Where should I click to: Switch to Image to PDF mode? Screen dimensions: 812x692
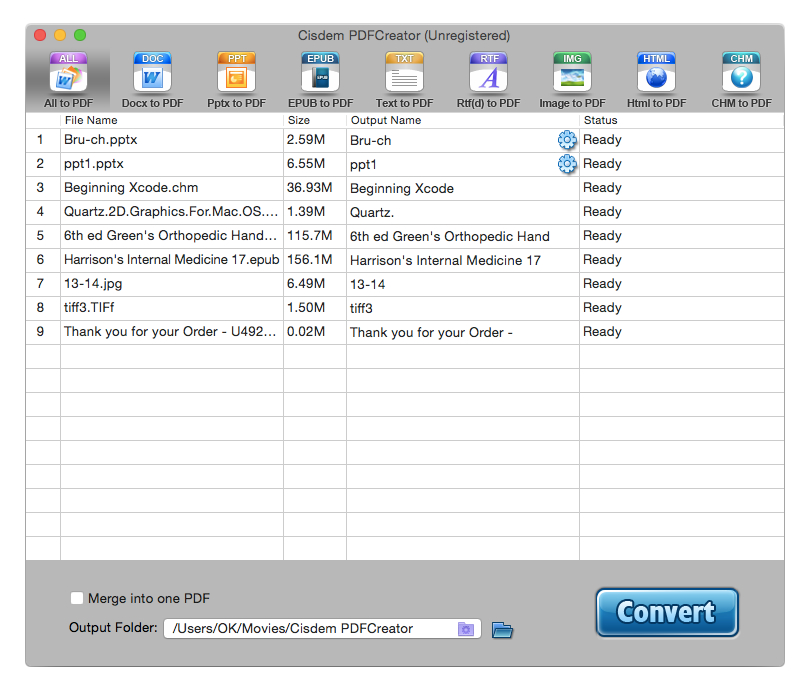click(572, 79)
